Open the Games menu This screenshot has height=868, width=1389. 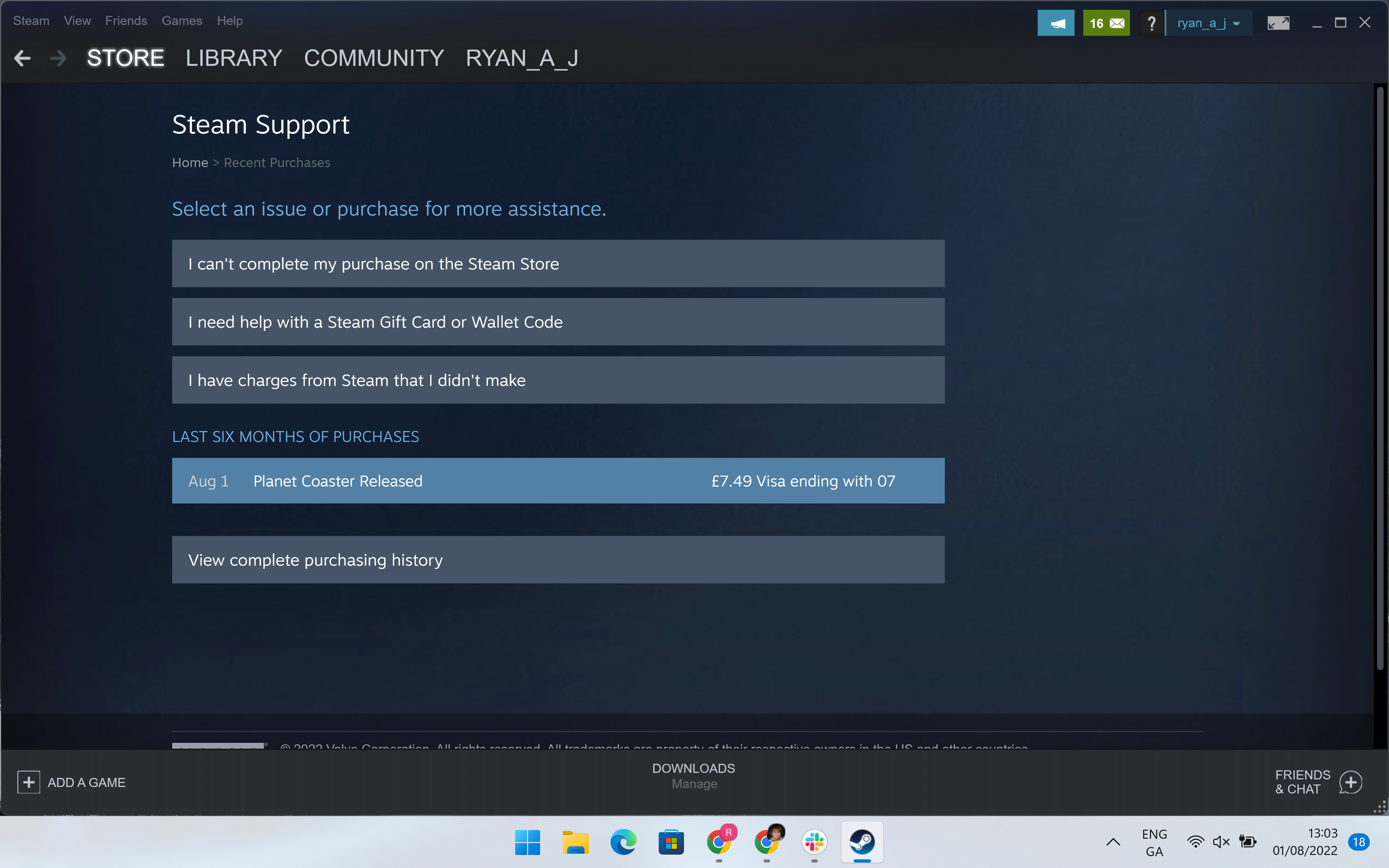[182, 21]
